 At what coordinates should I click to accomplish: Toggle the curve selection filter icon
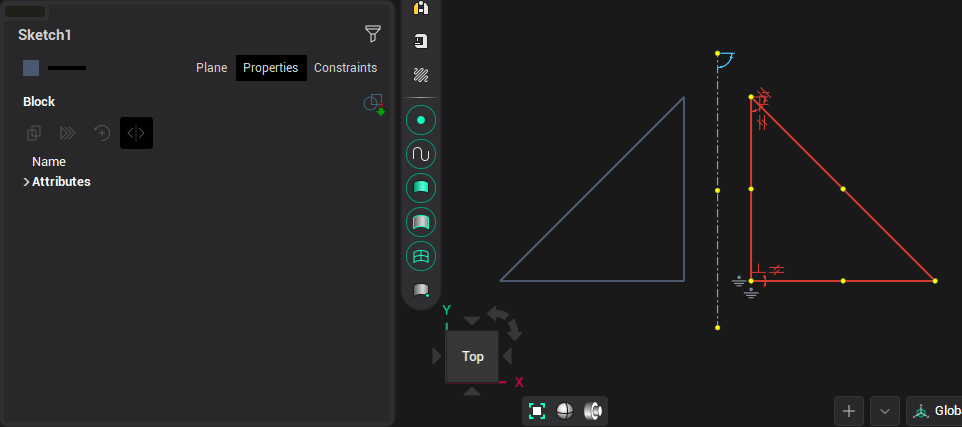pyautogui.click(x=421, y=155)
